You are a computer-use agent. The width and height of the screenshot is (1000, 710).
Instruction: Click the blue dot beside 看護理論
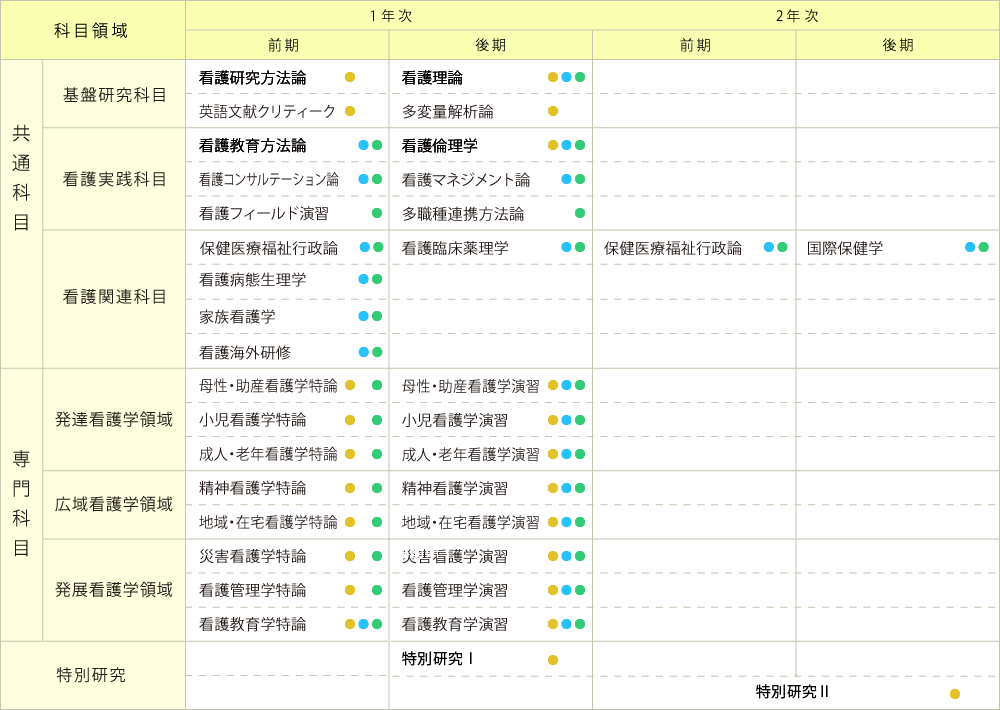(566, 77)
